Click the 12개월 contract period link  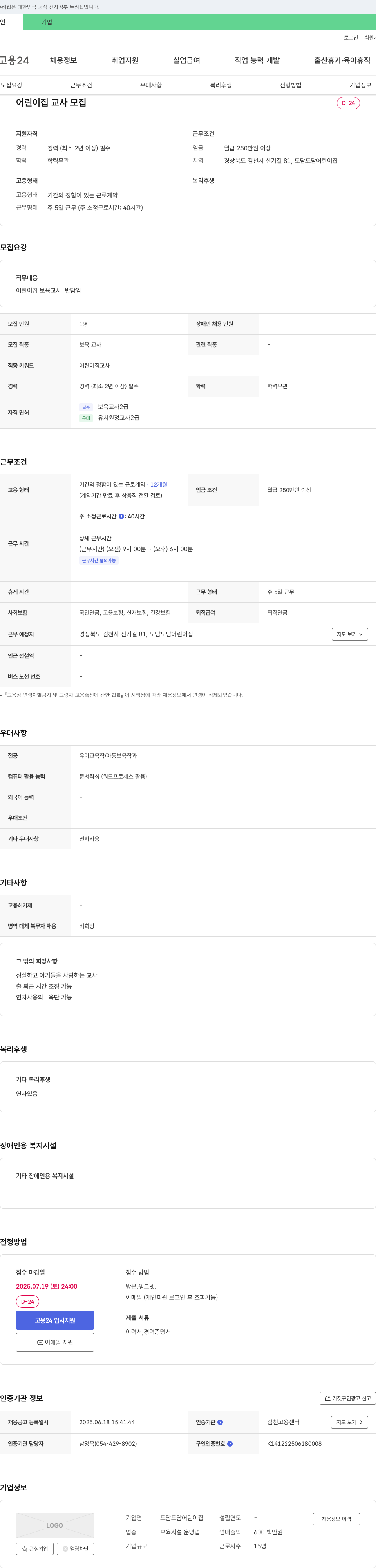[x=159, y=485]
